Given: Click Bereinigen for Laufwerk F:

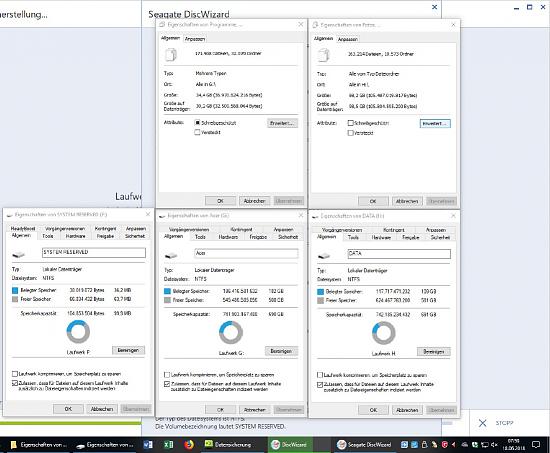Looking at the screenshot, I should [x=128, y=350].
